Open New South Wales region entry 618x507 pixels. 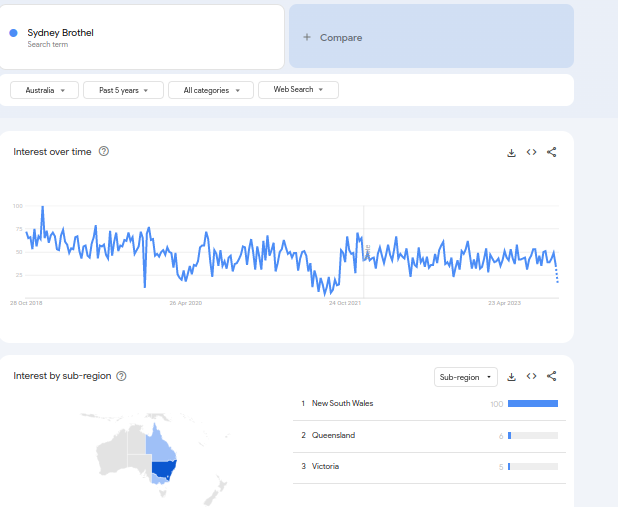pyautogui.click(x=343, y=404)
